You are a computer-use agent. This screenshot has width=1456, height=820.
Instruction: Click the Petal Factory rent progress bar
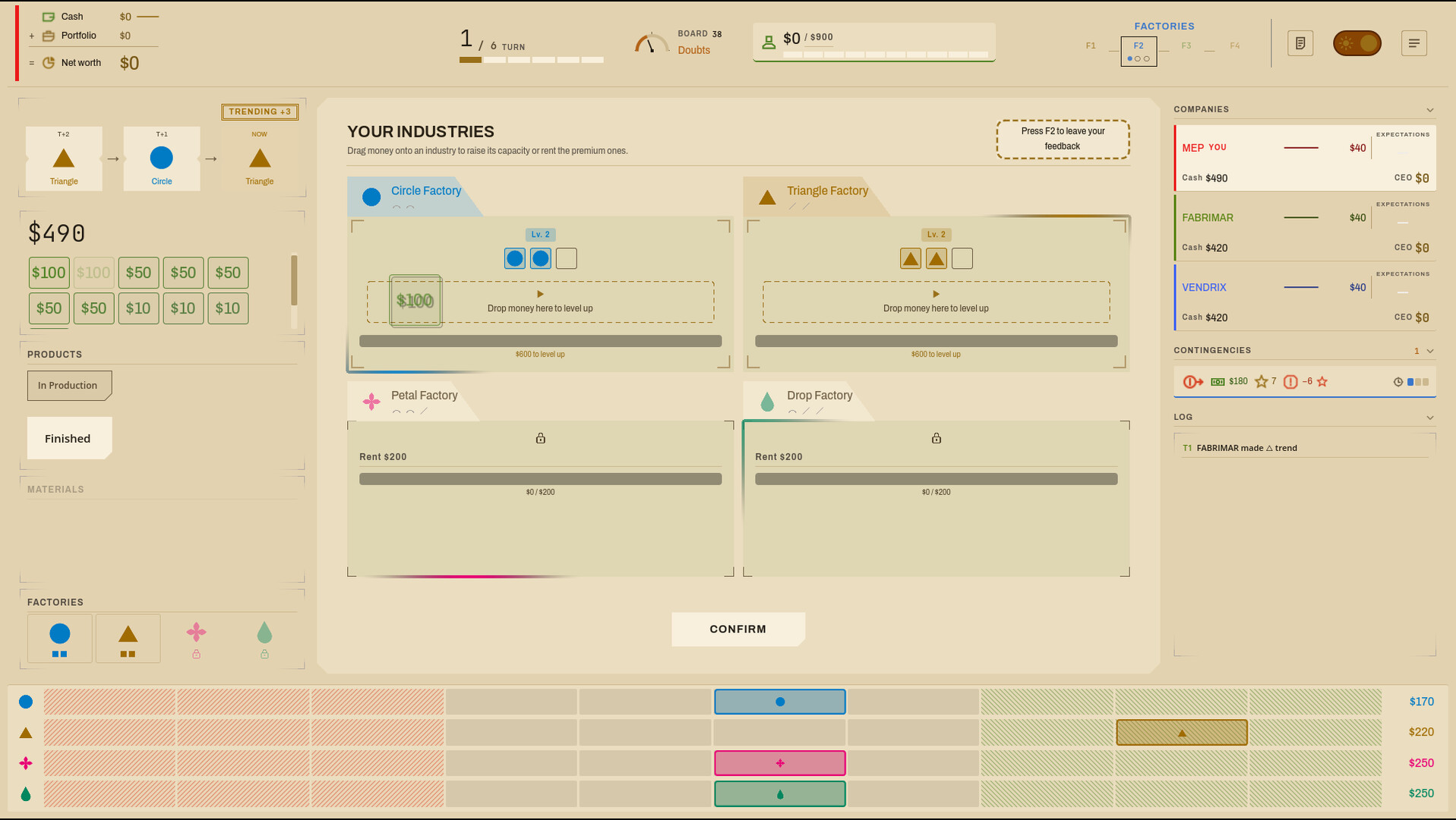(541, 479)
